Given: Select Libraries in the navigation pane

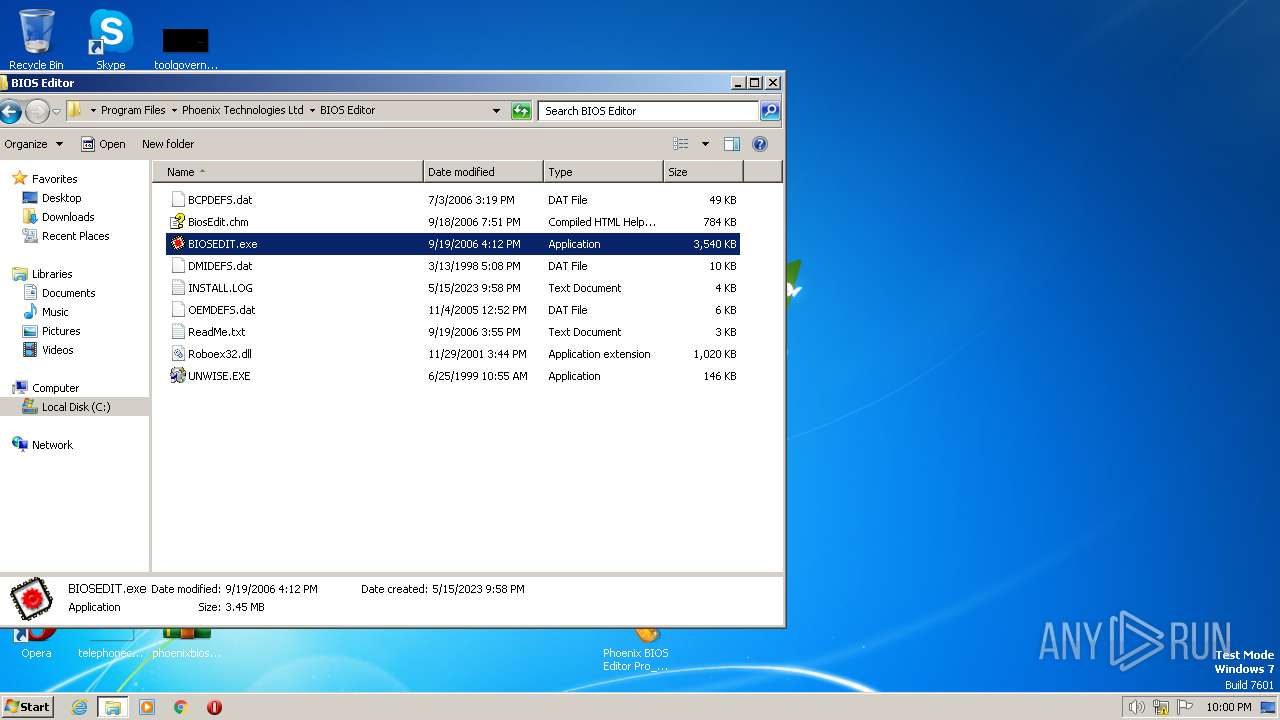Looking at the screenshot, I should tap(51, 274).
